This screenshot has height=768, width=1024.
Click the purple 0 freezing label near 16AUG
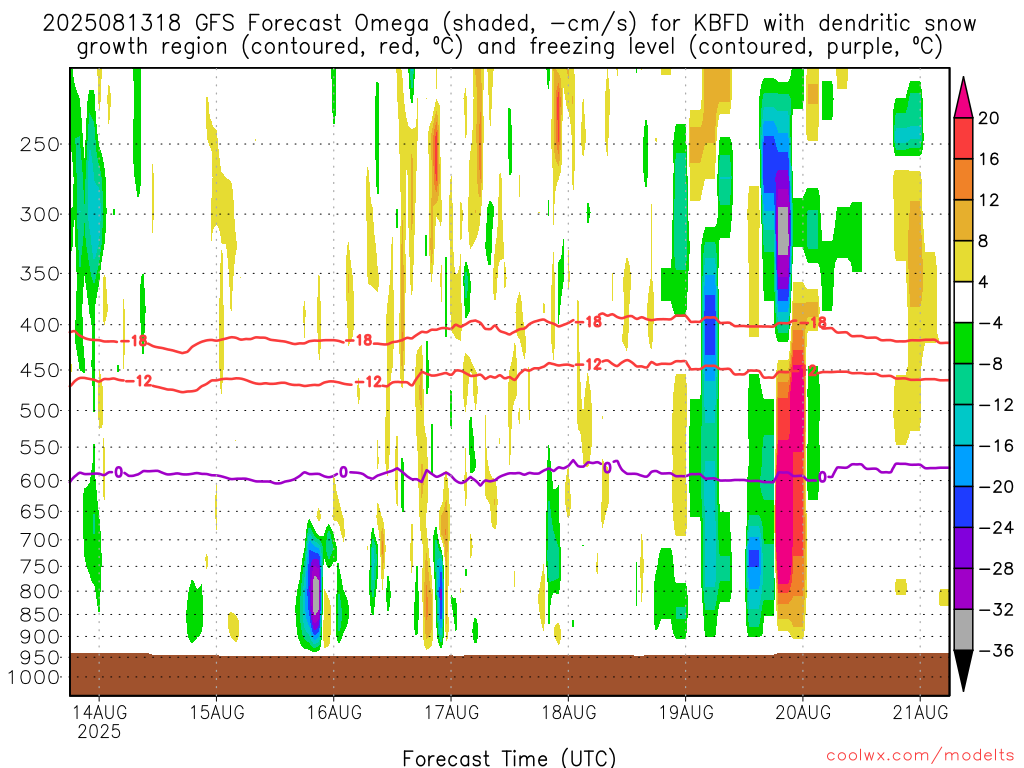343,473
